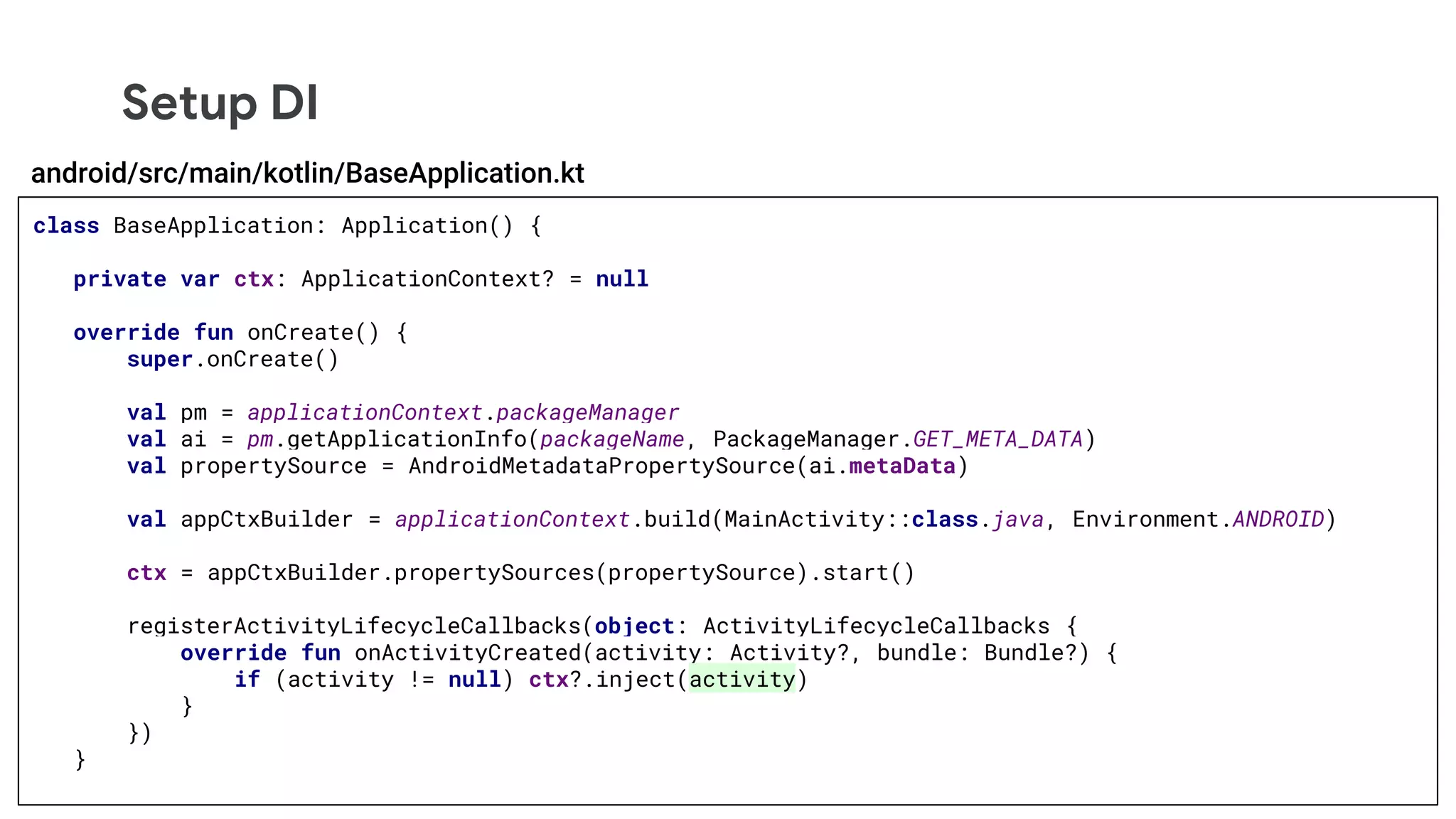Click the 'class' keyword on first line
Viewport: 1456px width, 819px height.
pos(66,226)
